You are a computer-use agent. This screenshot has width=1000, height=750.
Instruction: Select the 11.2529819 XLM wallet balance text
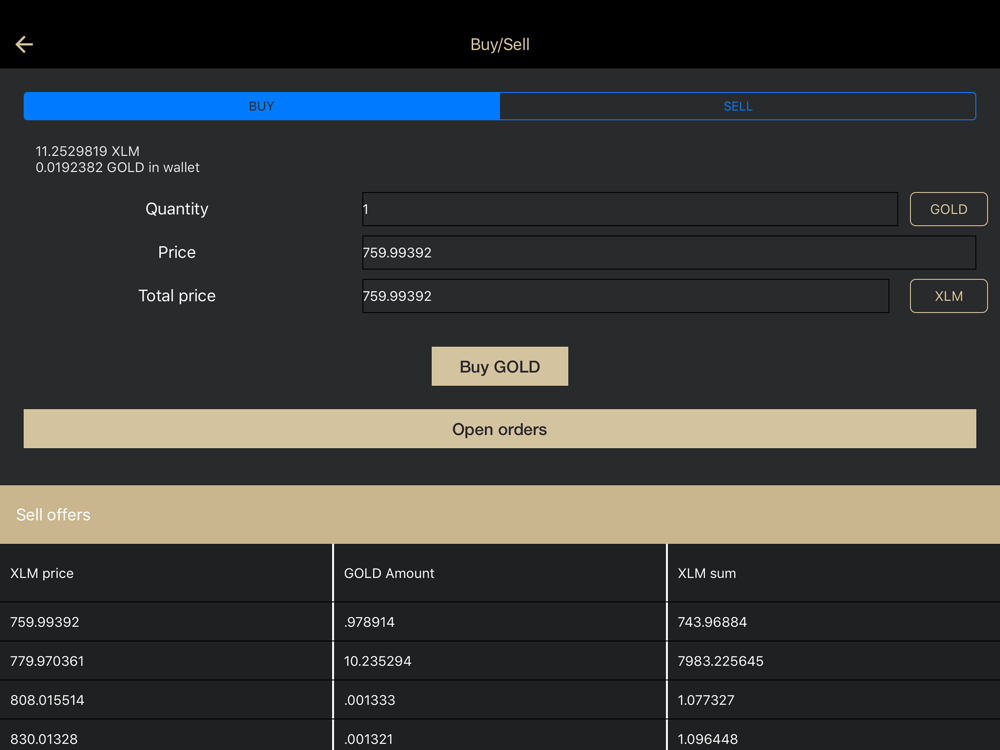(87, 151)
